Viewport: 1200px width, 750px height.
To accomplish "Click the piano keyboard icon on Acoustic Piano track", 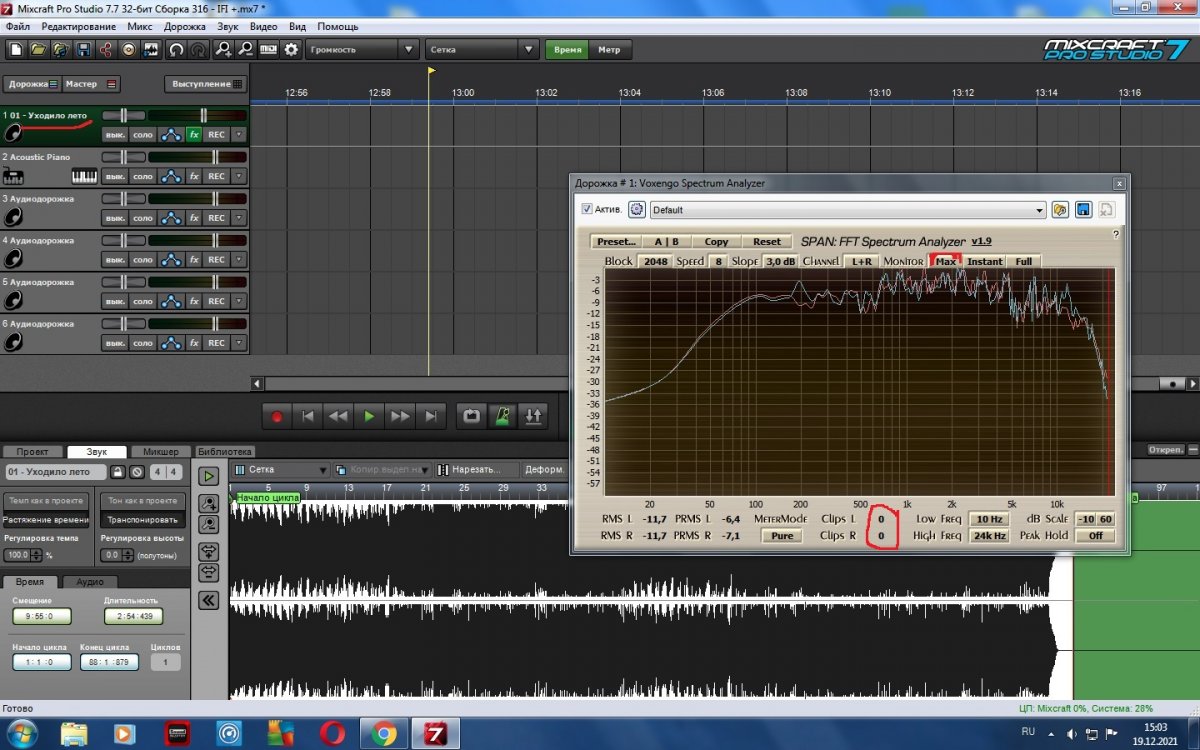I will [x=85, y=177].
